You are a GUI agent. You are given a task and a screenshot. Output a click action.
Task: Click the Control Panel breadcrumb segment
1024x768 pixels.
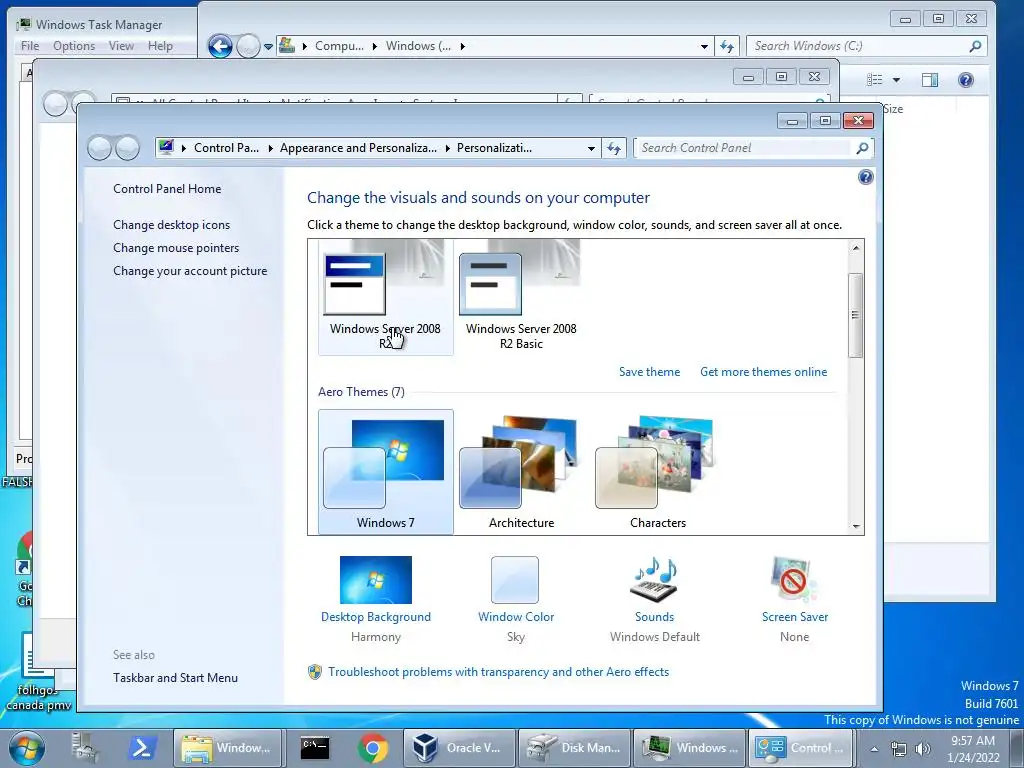tap(226, 148)
